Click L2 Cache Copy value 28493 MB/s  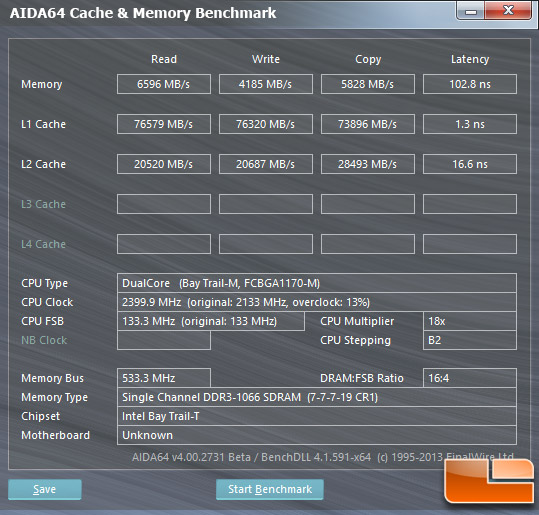tap(368, 164)
